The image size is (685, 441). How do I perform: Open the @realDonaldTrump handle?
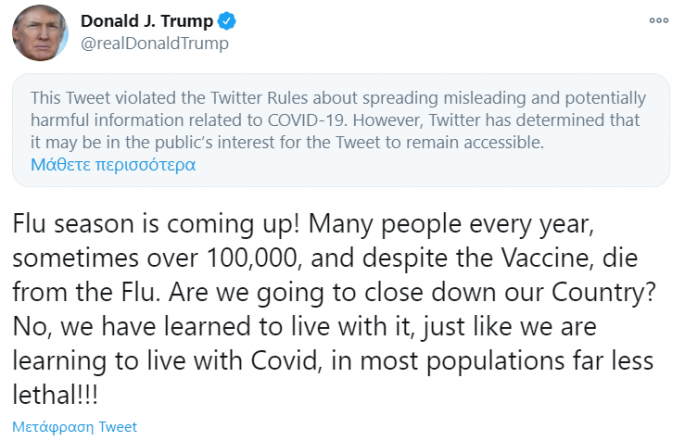154,43
